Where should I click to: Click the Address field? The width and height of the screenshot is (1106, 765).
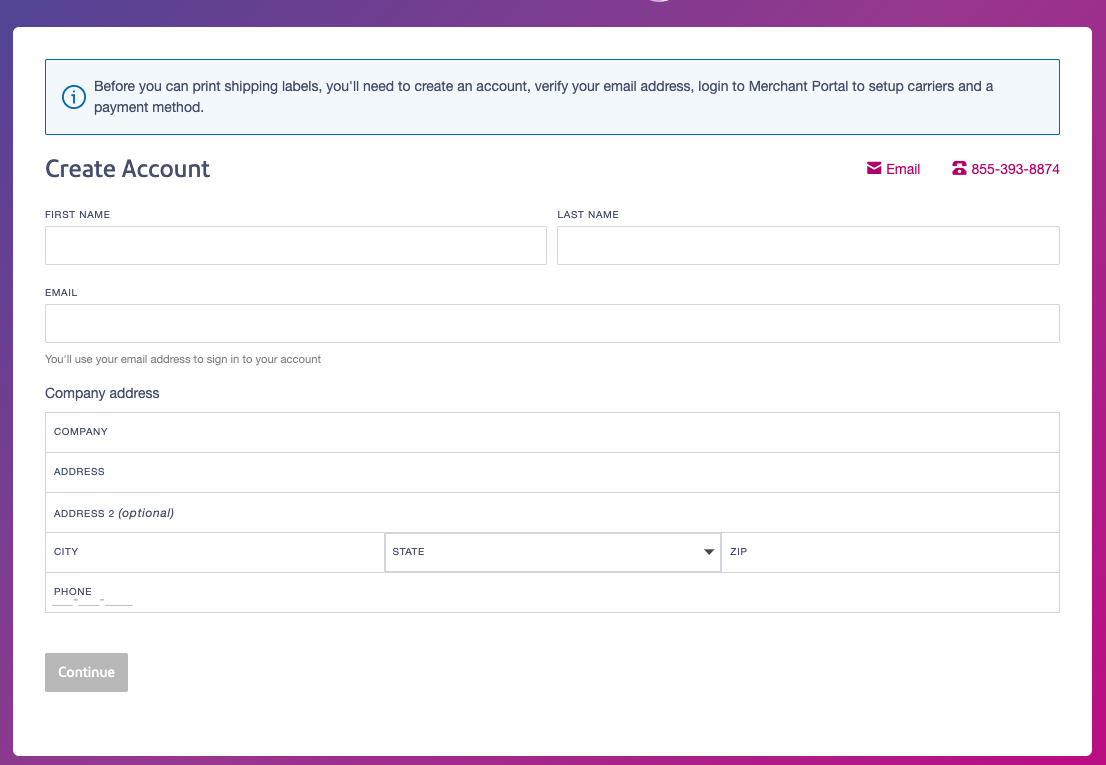[552, 472]
